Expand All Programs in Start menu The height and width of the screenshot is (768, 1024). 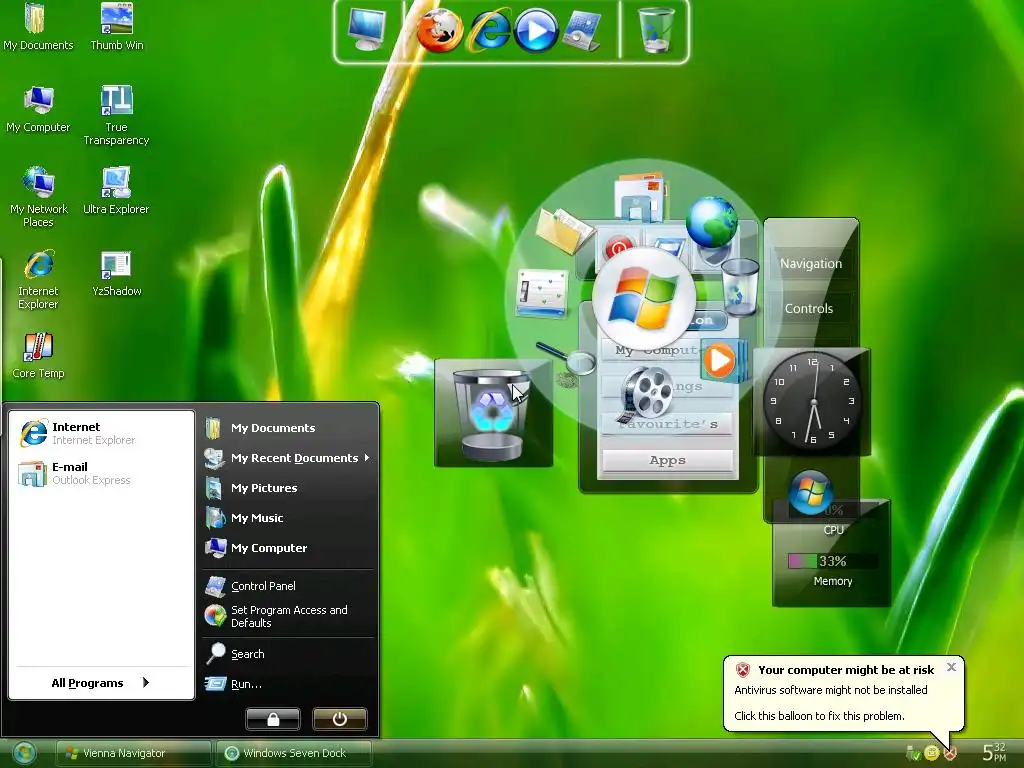(101, 682)
